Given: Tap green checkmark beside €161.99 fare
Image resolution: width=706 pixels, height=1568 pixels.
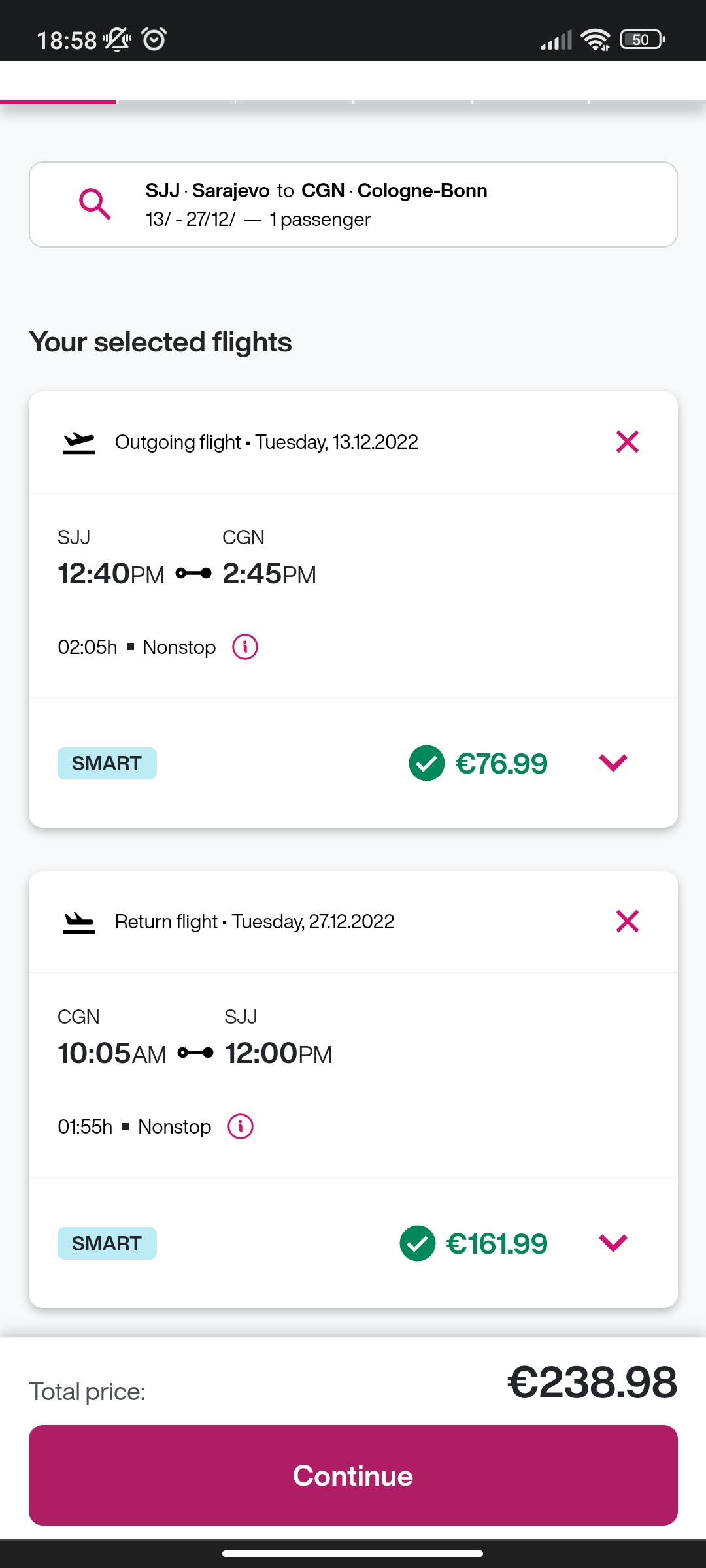Looking at the screenshot, I should tap(417, 1243).
